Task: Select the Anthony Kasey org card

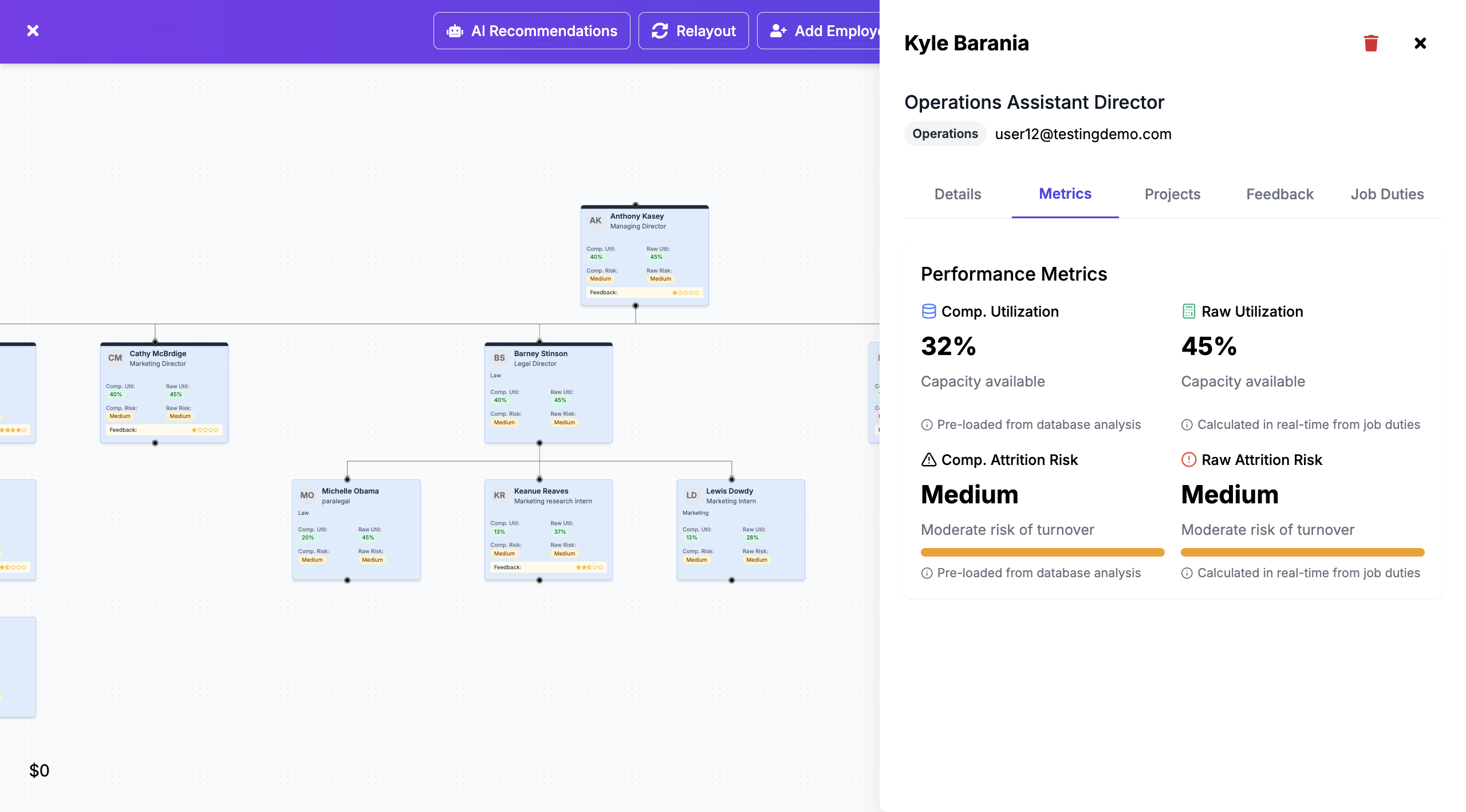Action: tap(644, 255)
